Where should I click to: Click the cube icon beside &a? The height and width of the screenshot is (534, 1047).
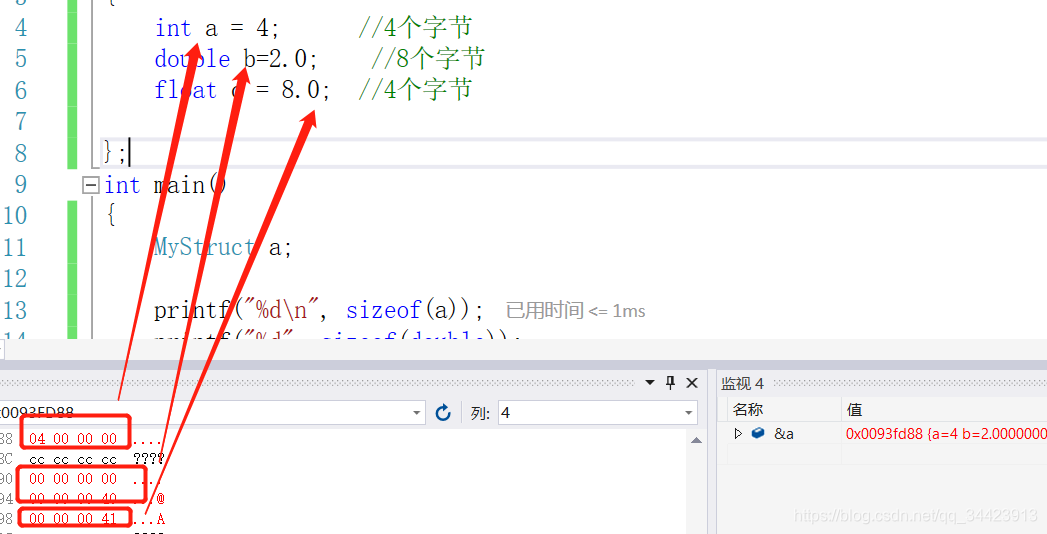click(758, 433)
